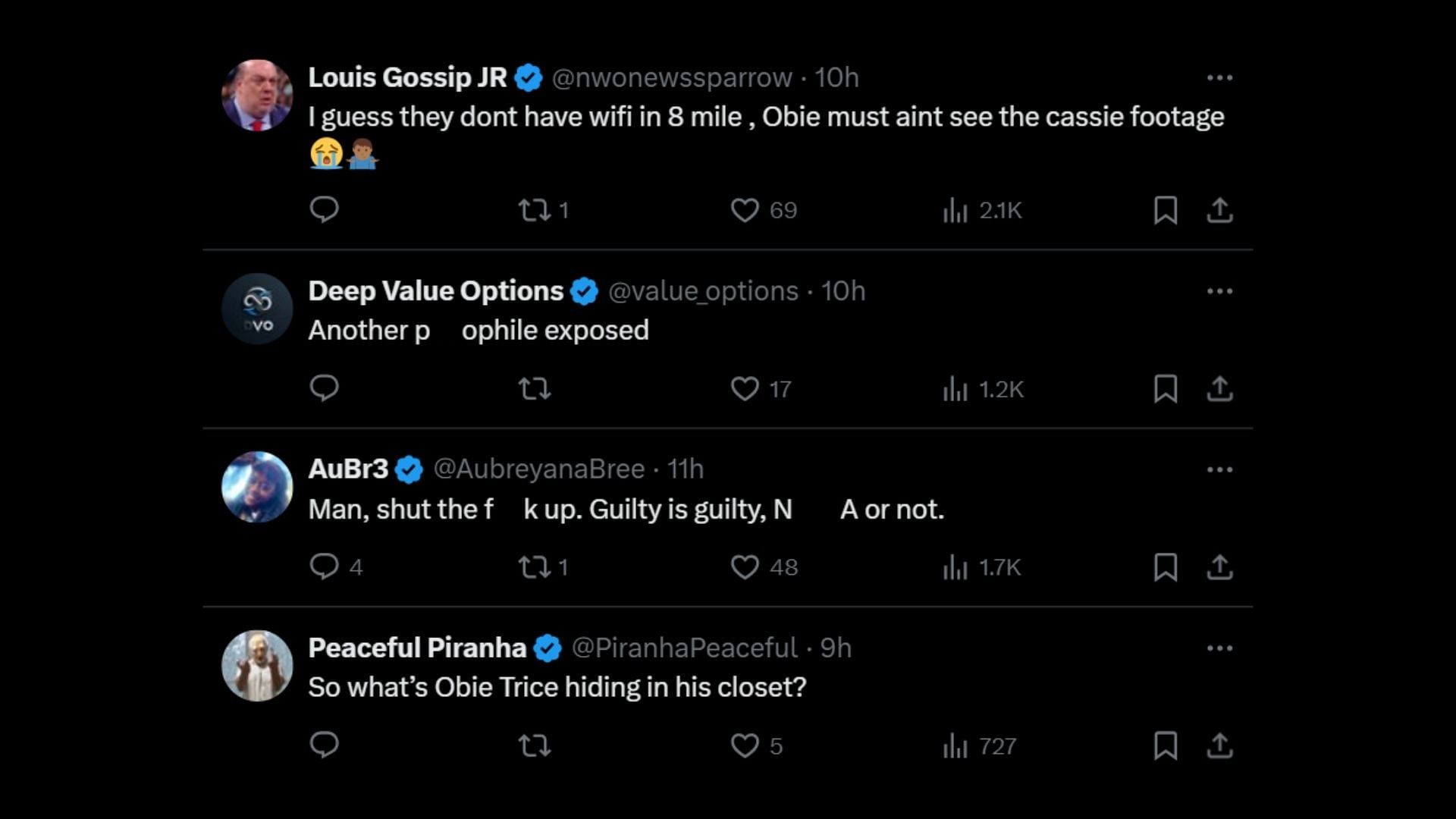1456x819 pixels.
Task: Reply to AuBr3's tweet with 4 replies
Action: click(x=324, y=566)
